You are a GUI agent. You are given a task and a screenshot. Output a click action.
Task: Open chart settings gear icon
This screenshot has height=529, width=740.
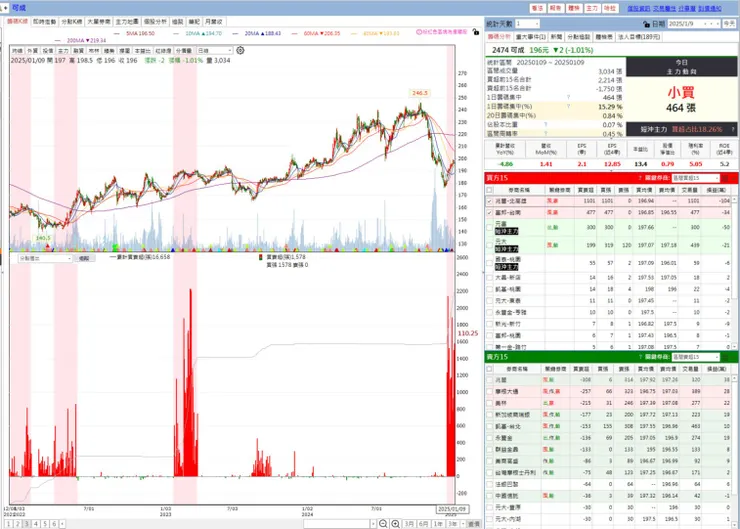click(240, 50)
